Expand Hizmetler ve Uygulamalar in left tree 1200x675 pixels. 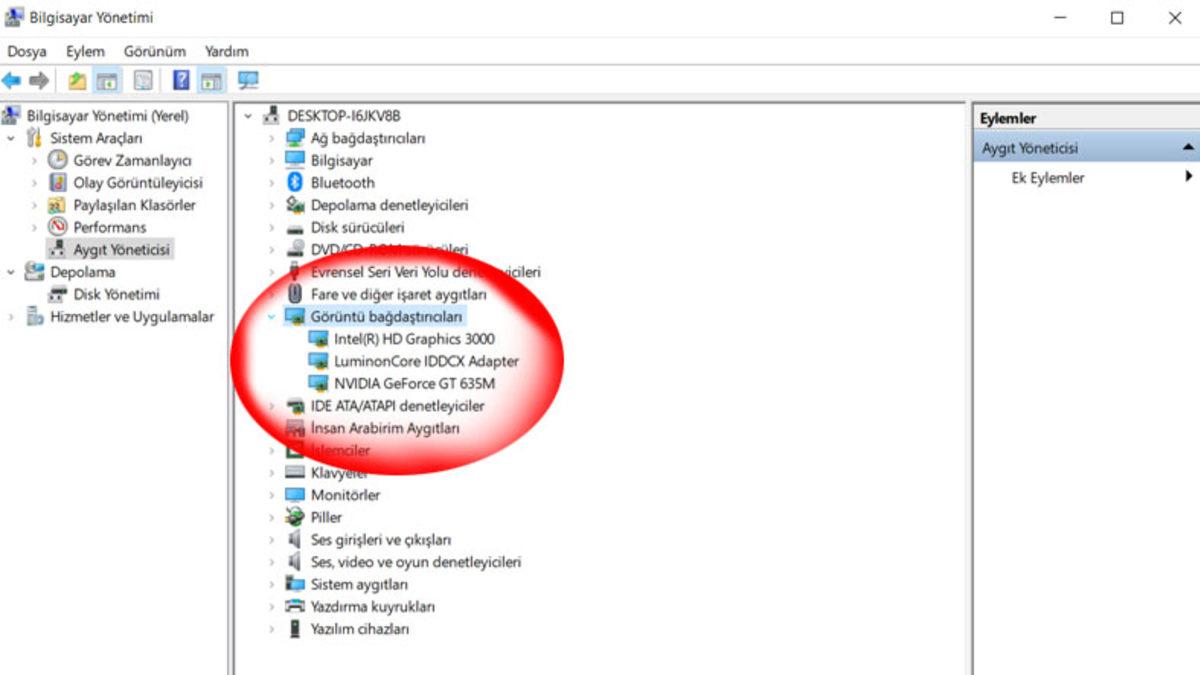pyautogui.click(x=11, y=317)
